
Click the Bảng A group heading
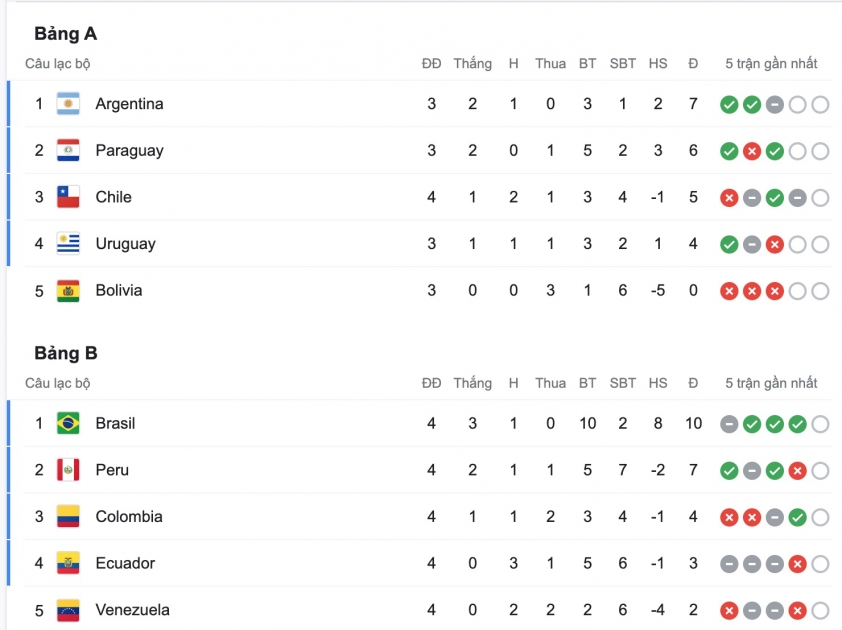pos(65,34)
